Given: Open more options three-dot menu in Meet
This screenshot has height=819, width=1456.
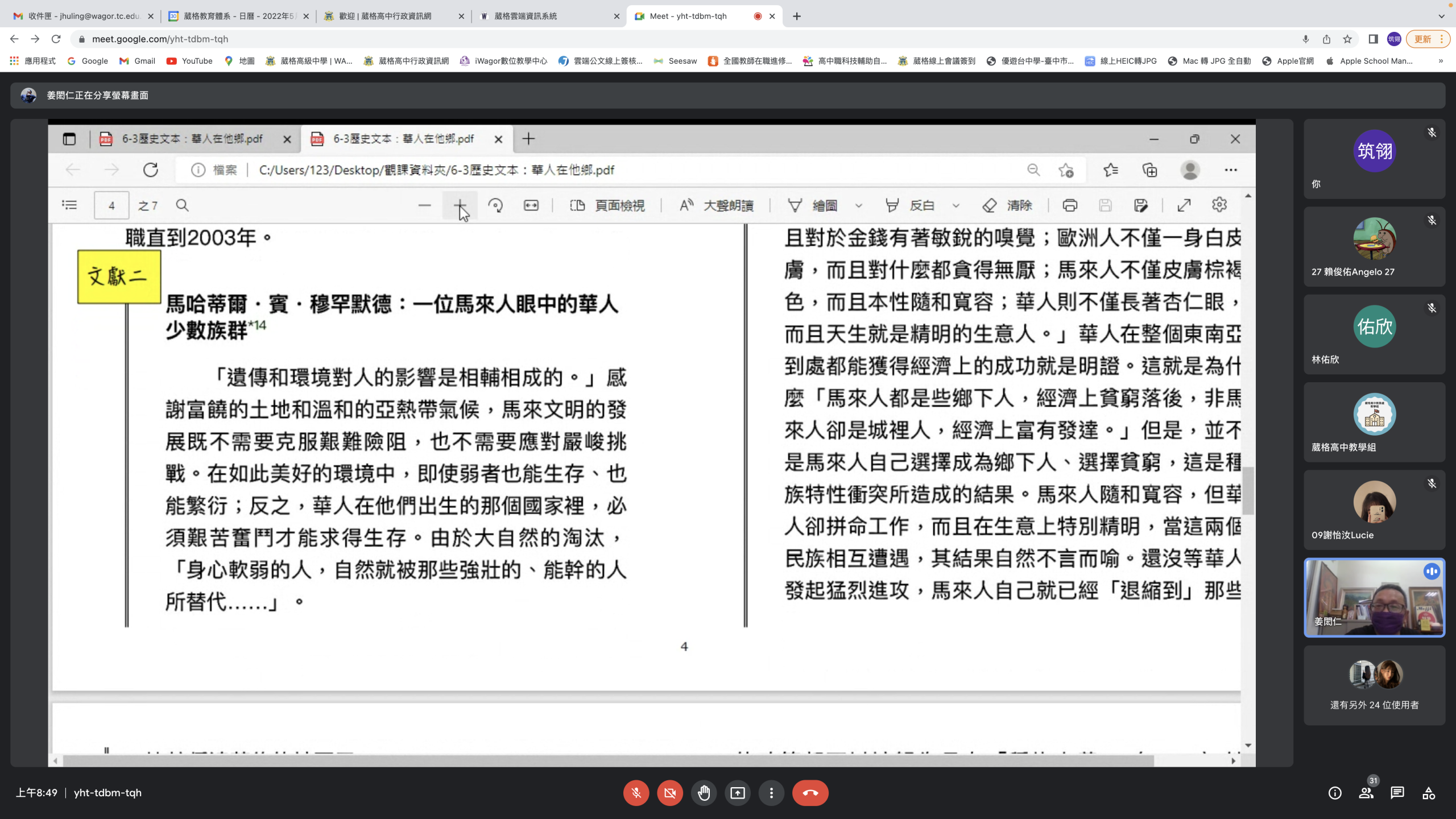Looking at the screenshot, I should pyautogui.click(x=771, y=793).
